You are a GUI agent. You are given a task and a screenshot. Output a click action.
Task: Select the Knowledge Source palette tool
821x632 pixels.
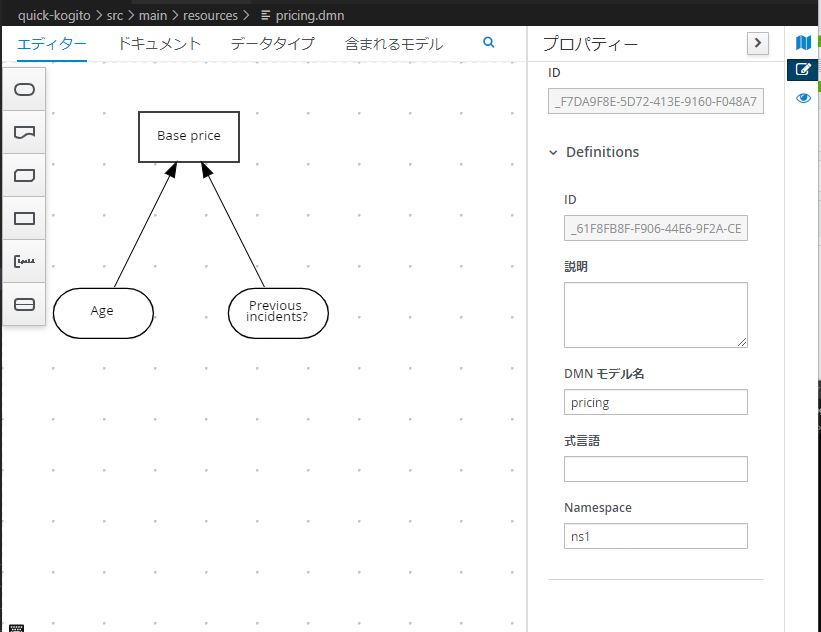pyautogui.click(x=24, y=132)
